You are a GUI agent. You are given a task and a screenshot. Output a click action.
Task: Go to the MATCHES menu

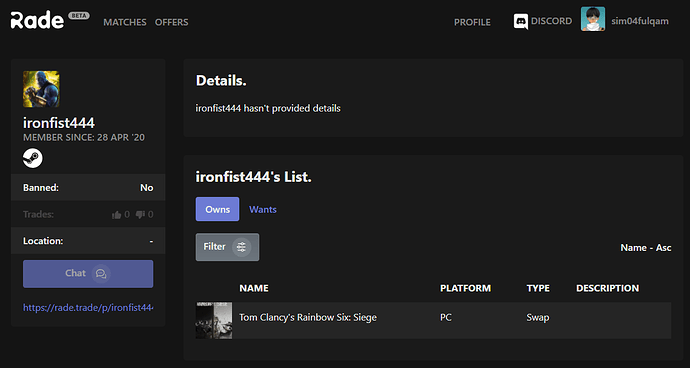(x=125, y=22)
